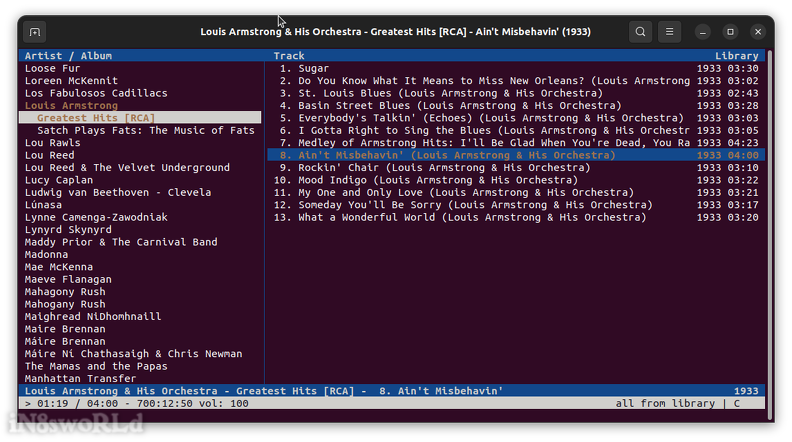Maximize the terminal window

(730, 32)
